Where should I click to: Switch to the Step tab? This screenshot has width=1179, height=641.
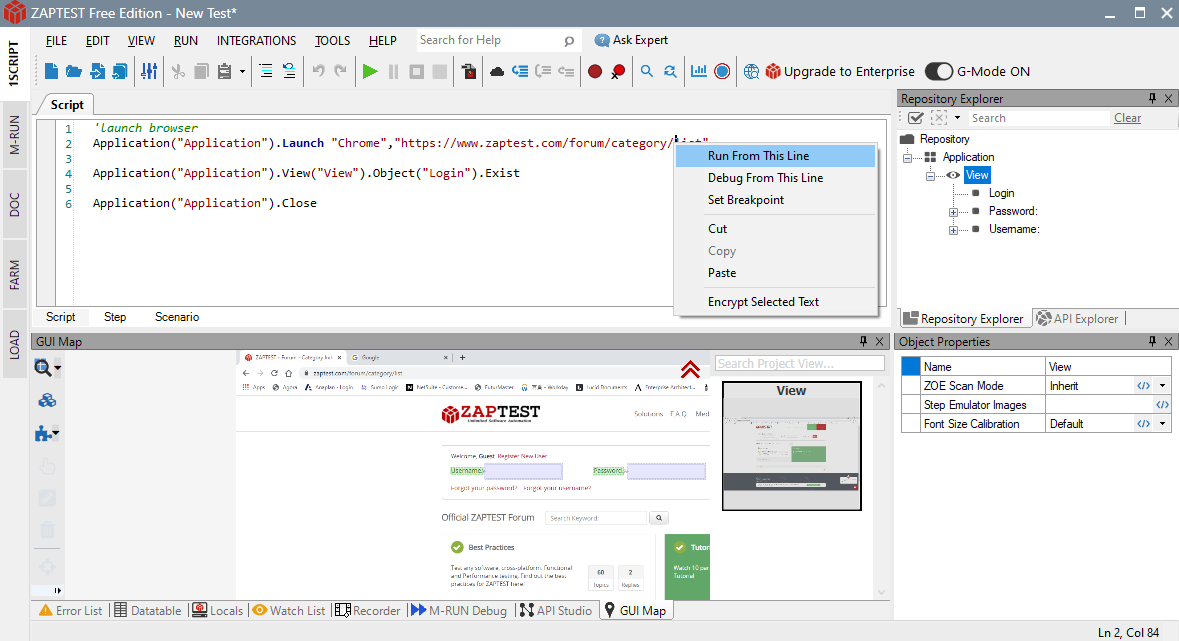point(115,317)
